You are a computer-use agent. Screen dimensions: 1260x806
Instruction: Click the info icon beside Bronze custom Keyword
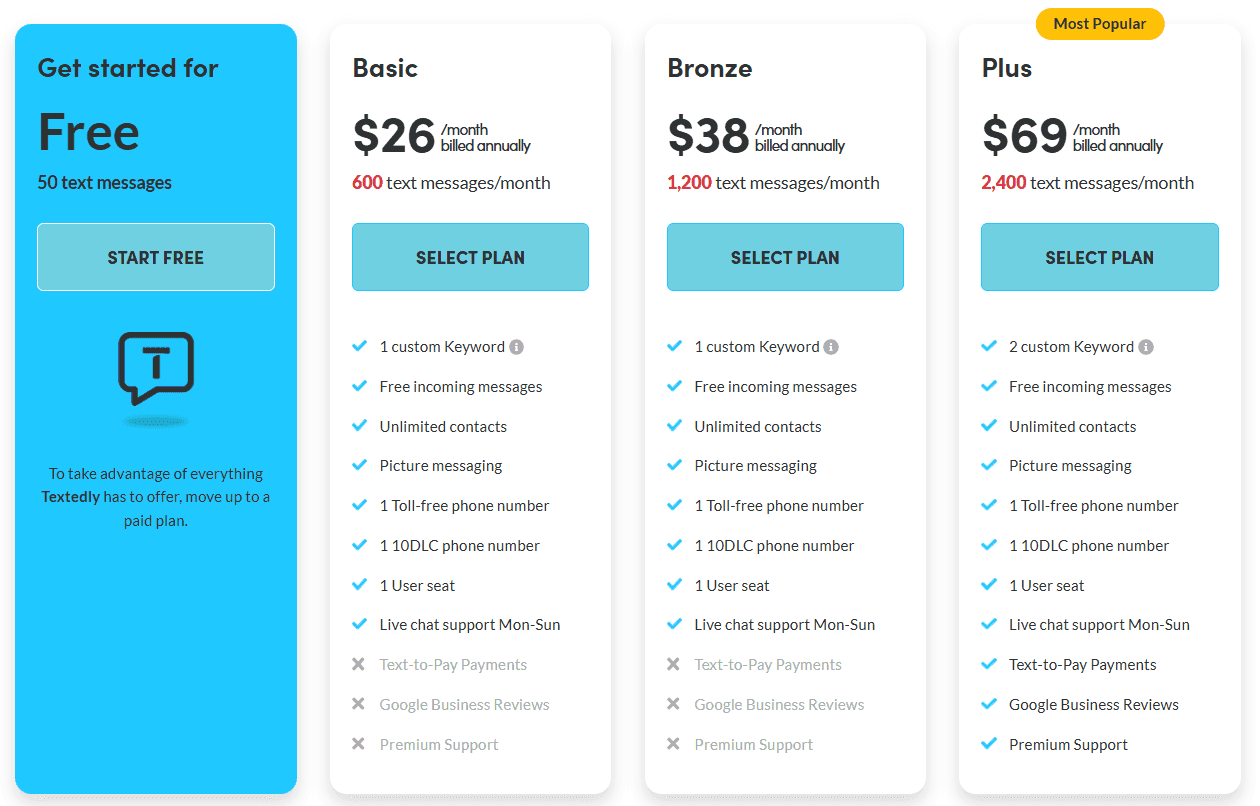pos(831,347)
